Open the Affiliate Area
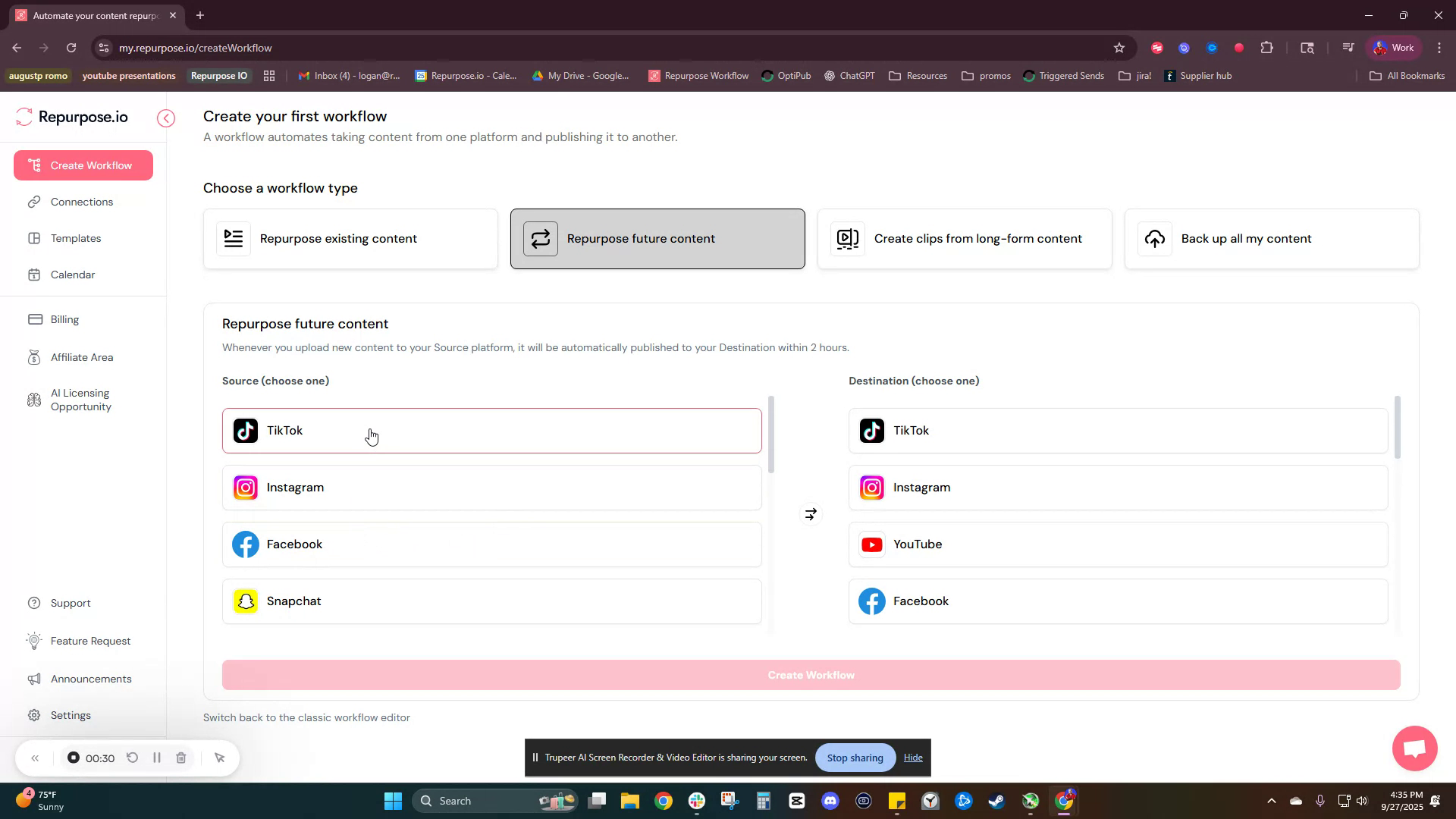This screenshot has width=1456, height=819. [x=81, y=357]
